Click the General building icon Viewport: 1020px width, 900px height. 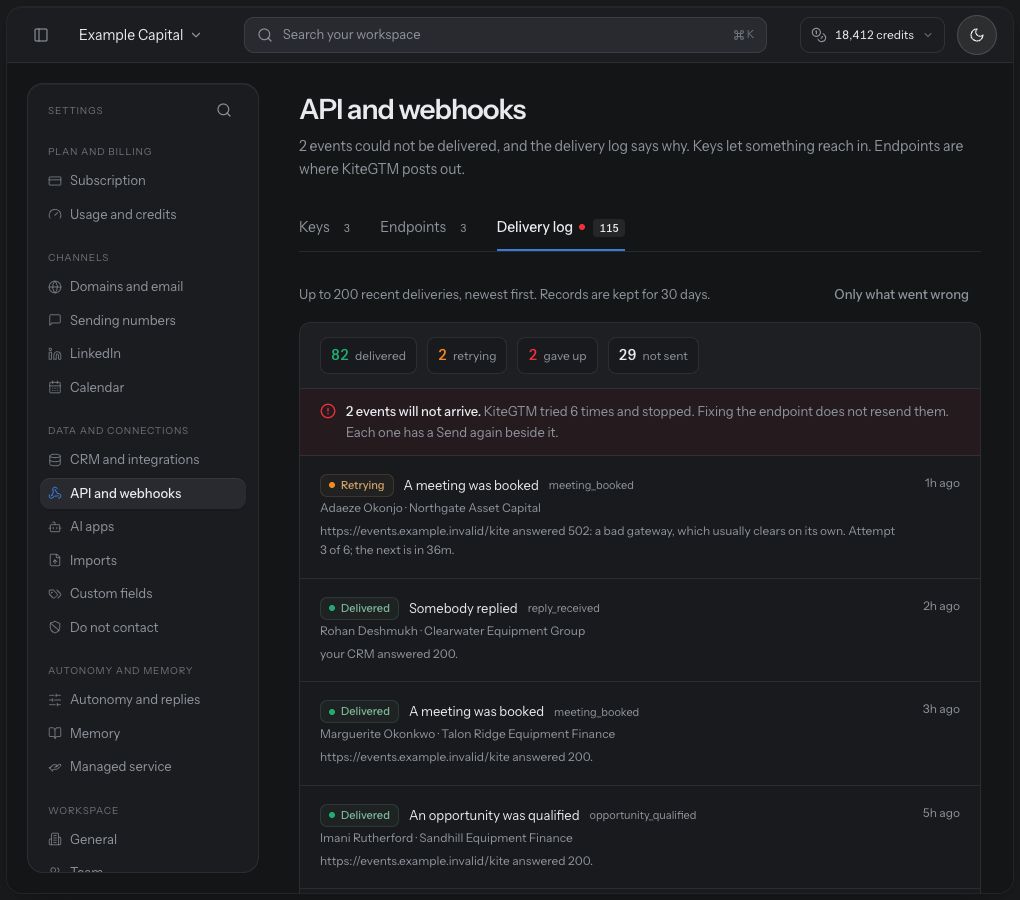55,840
